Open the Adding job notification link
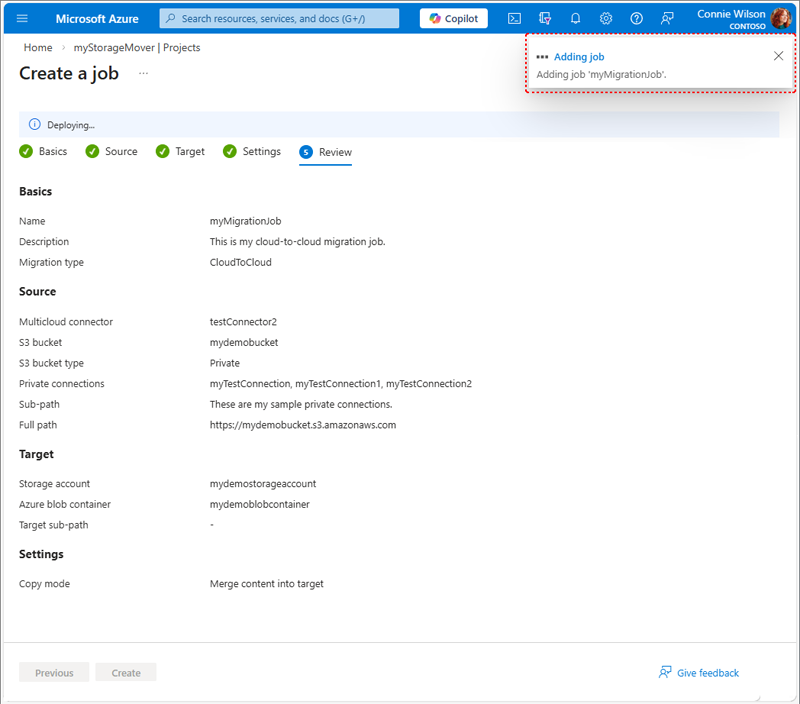800x704 pixels. pyautogui.click(x=579, y=57)
